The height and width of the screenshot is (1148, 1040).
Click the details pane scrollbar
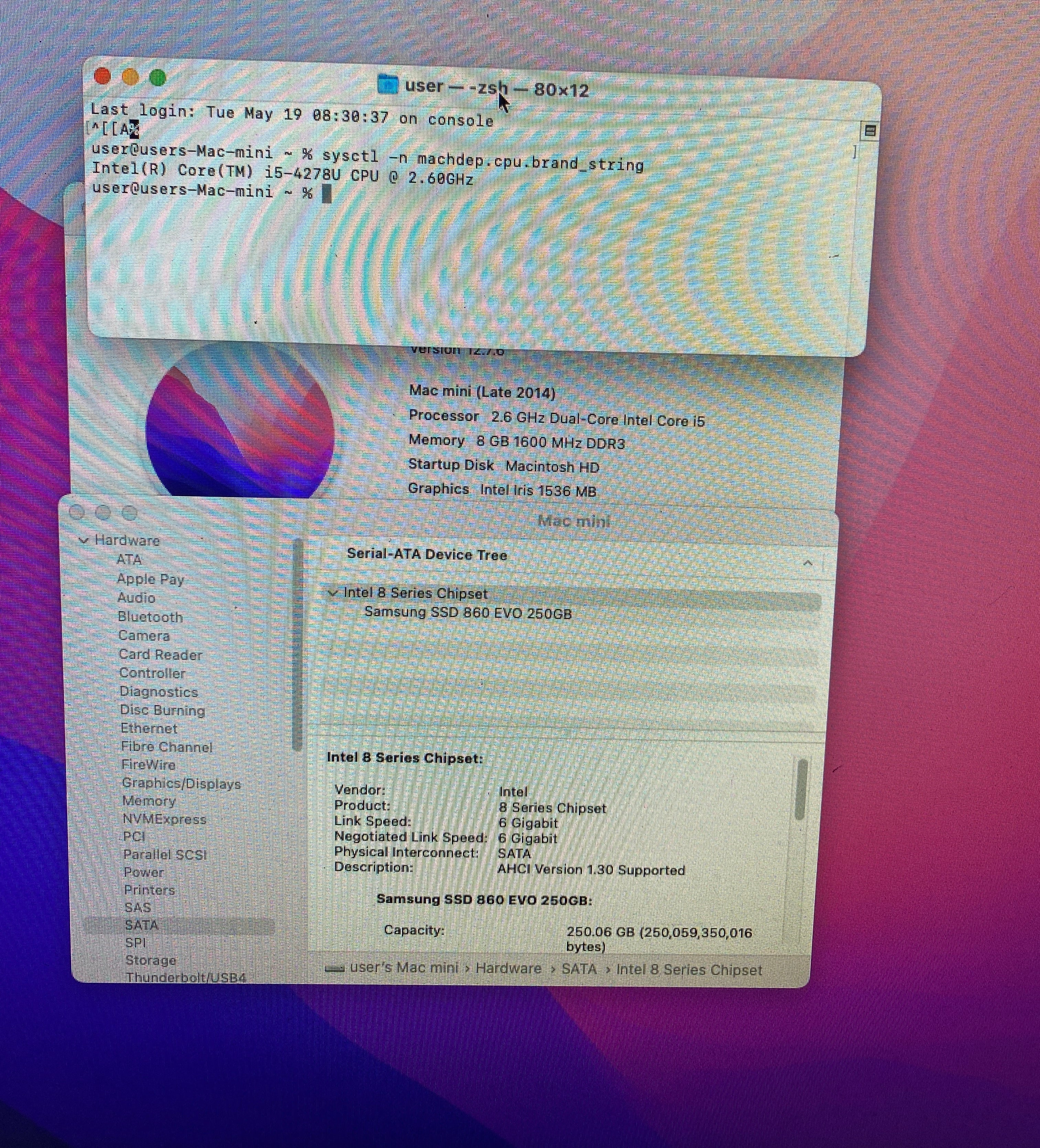[802, 790]
